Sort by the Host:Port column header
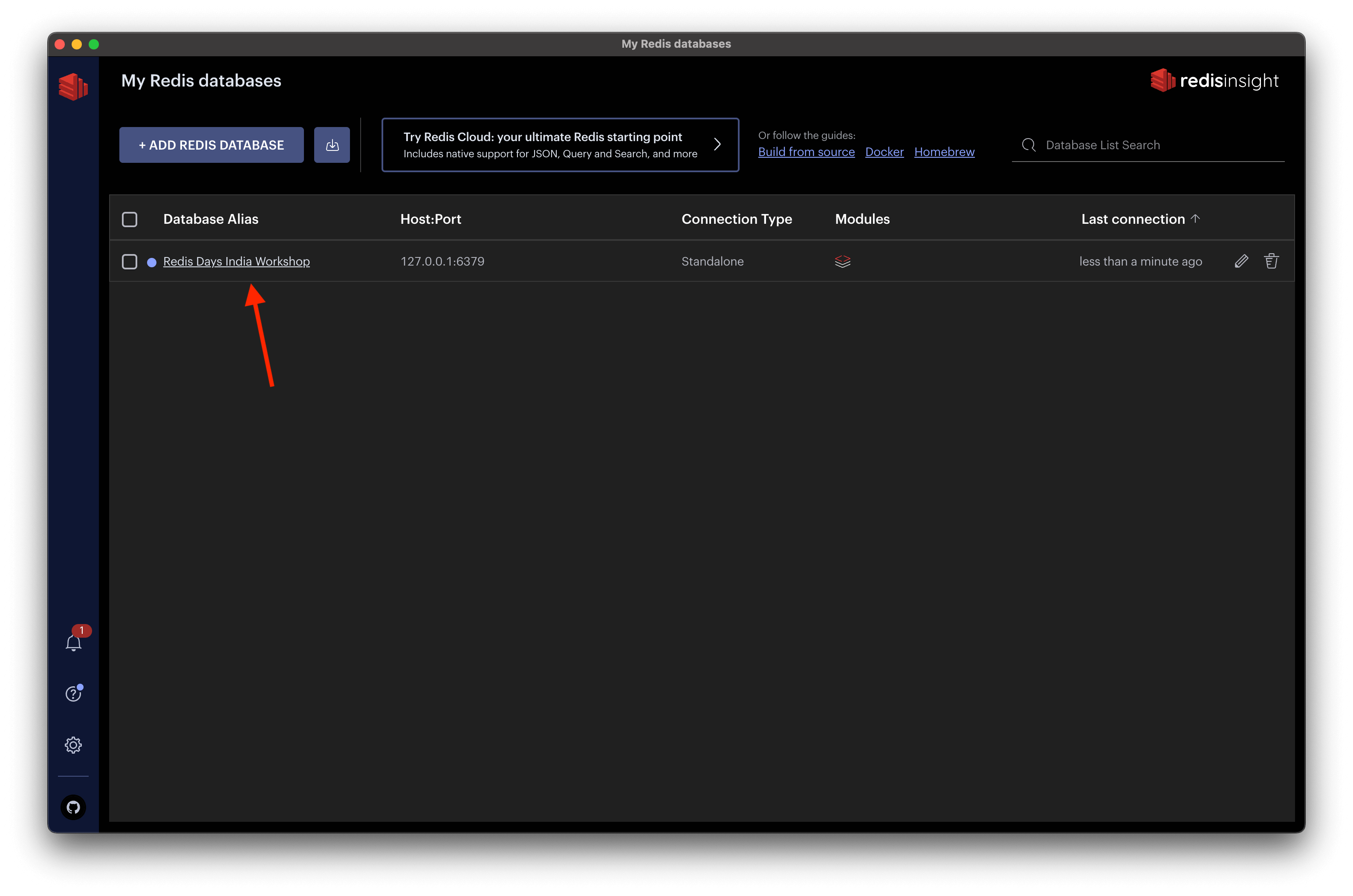 pos(430,219)
